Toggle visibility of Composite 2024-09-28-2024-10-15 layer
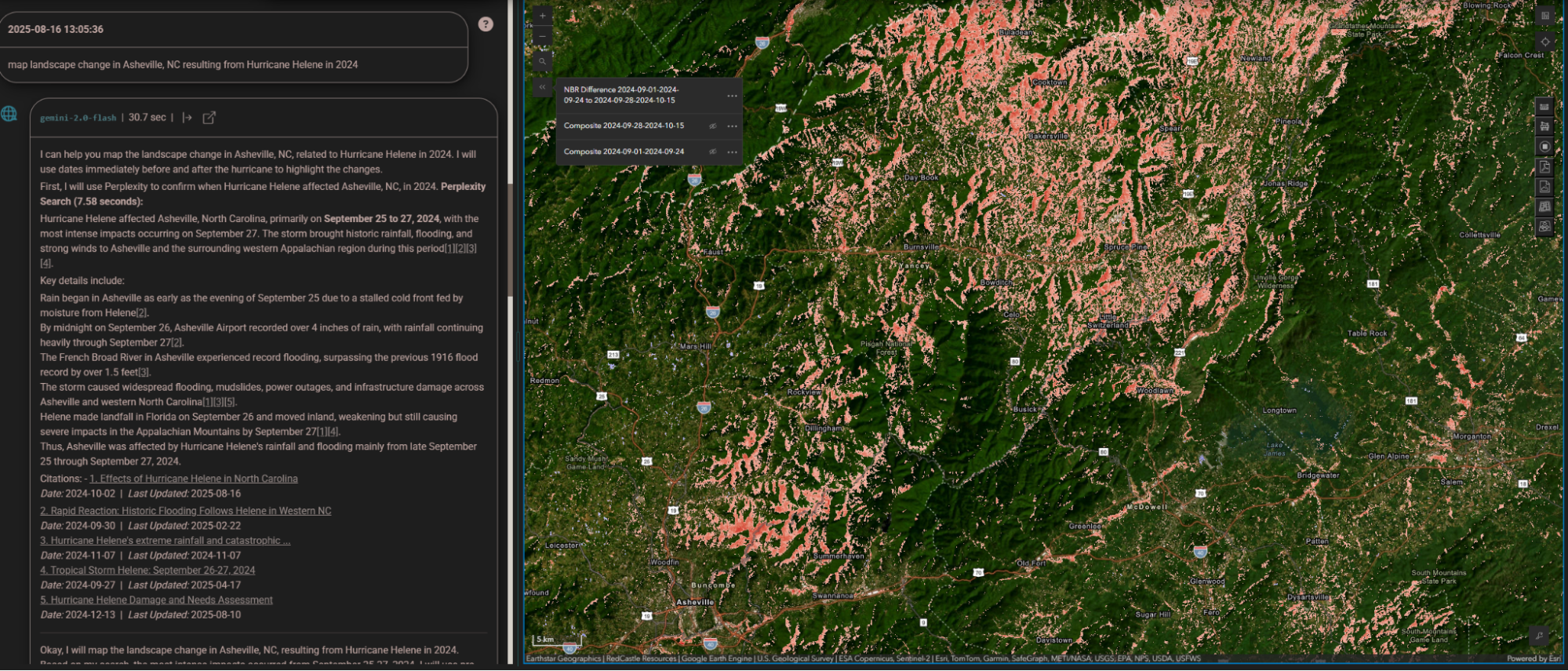The height and width of the screenshot is (671, 1568). pyautogui.click(x=713, y=126)
